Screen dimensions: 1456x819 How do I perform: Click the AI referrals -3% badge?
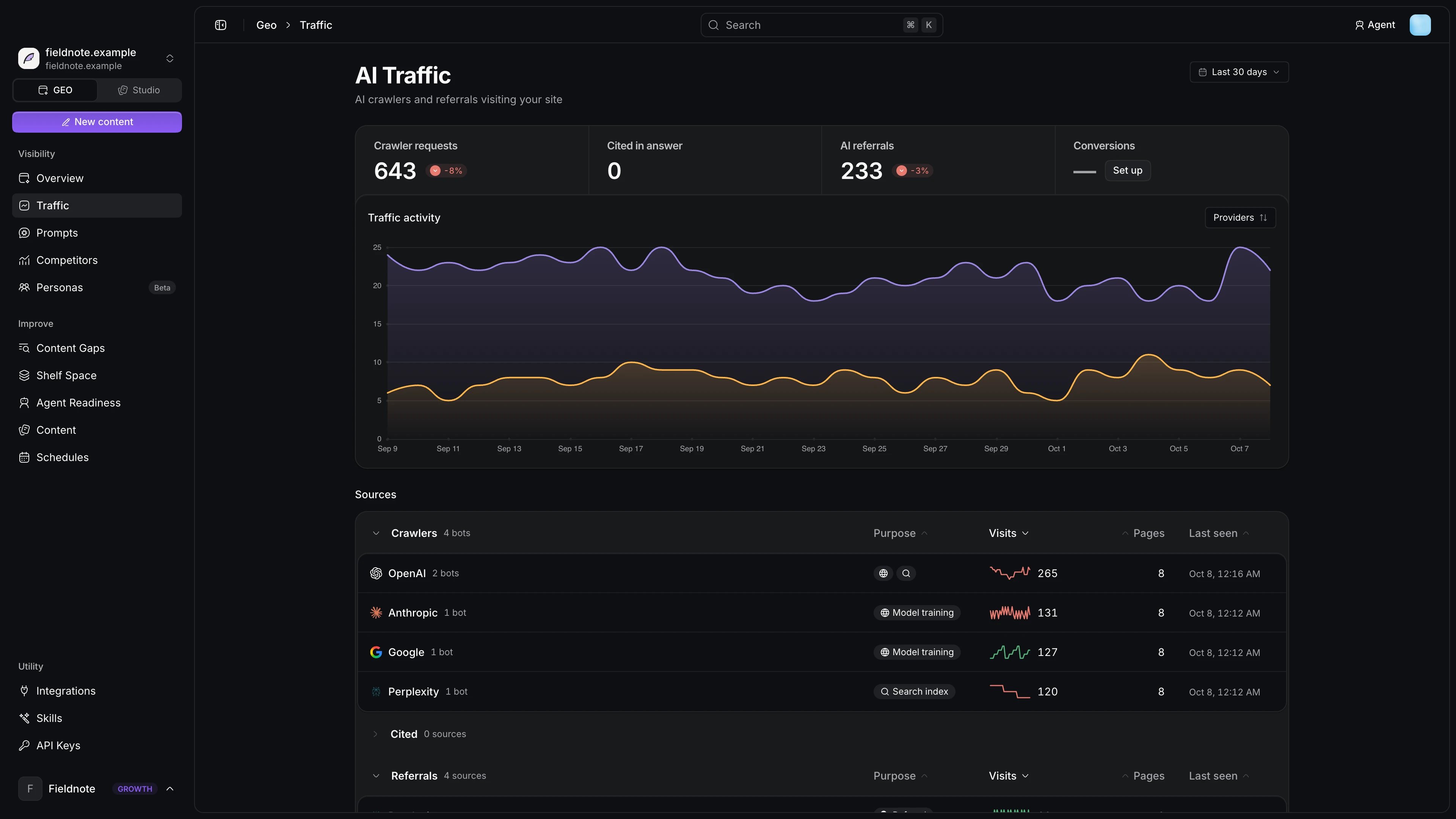coord(913,171)
